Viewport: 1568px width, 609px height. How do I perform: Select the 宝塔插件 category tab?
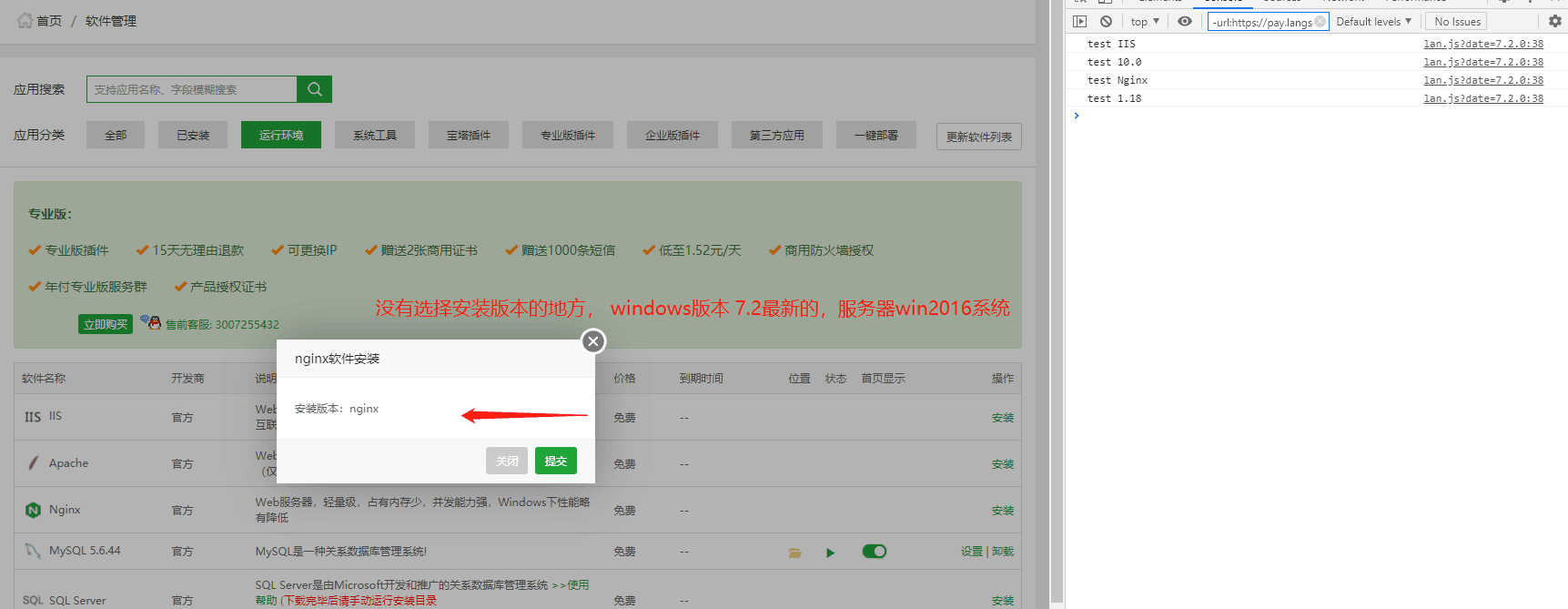coord(469,135)
